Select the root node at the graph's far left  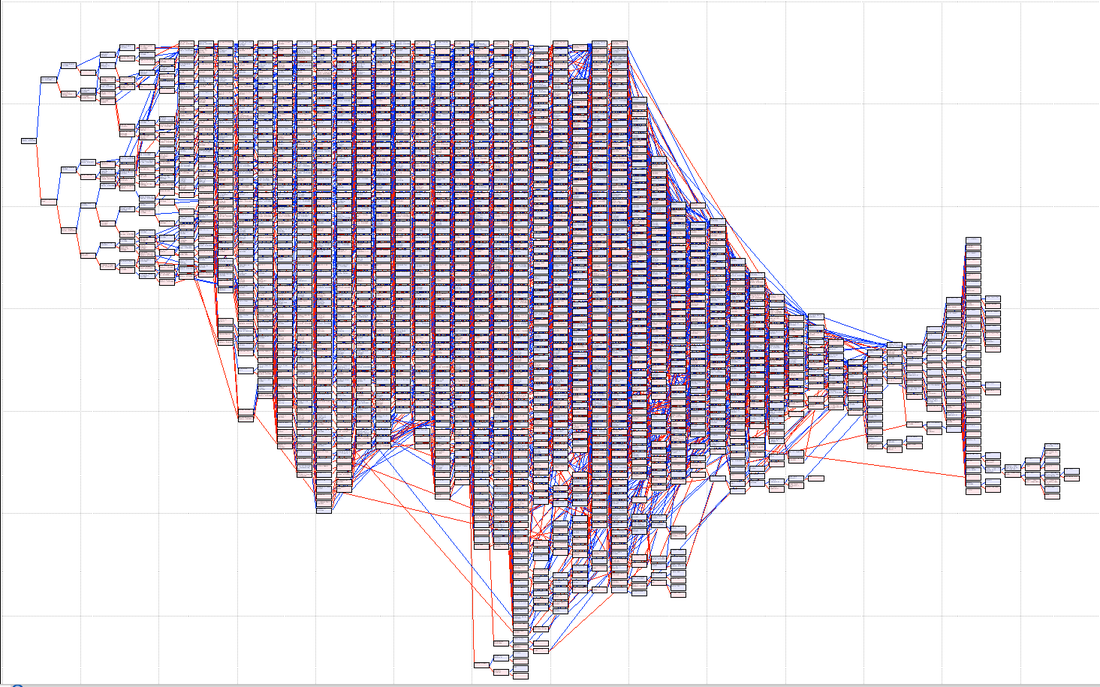click(29, 140)
